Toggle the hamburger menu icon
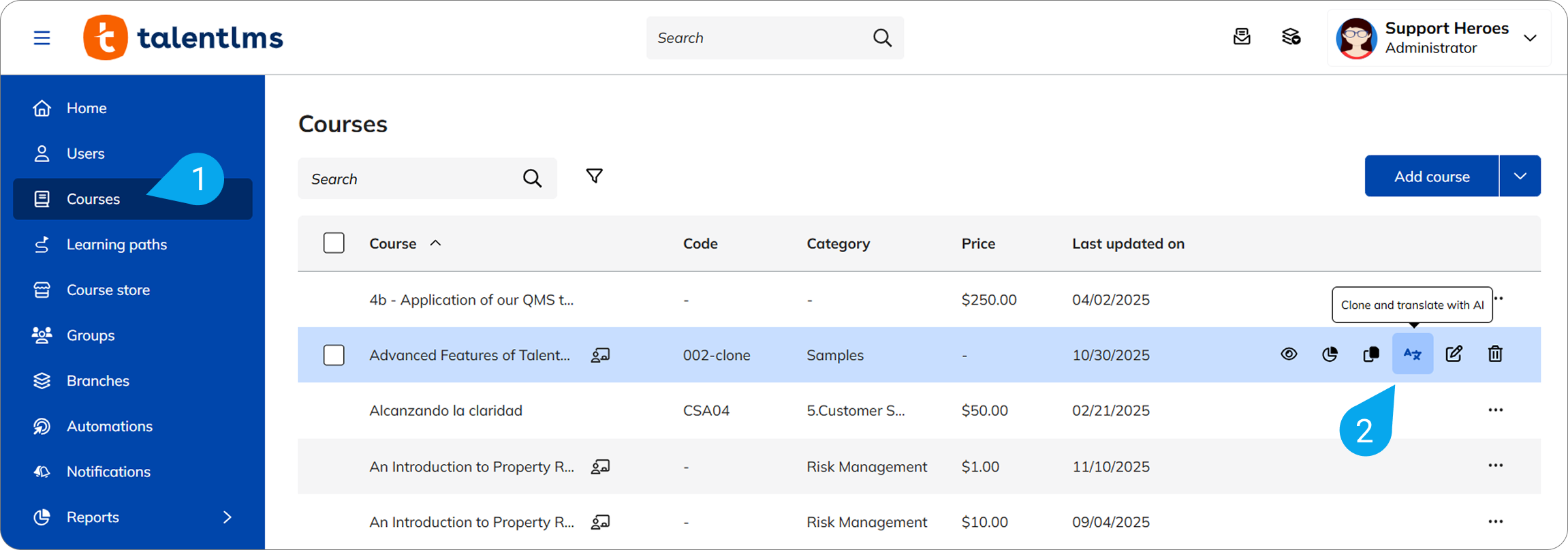The width and height of the screenshot is (1568, 550). 42,37
